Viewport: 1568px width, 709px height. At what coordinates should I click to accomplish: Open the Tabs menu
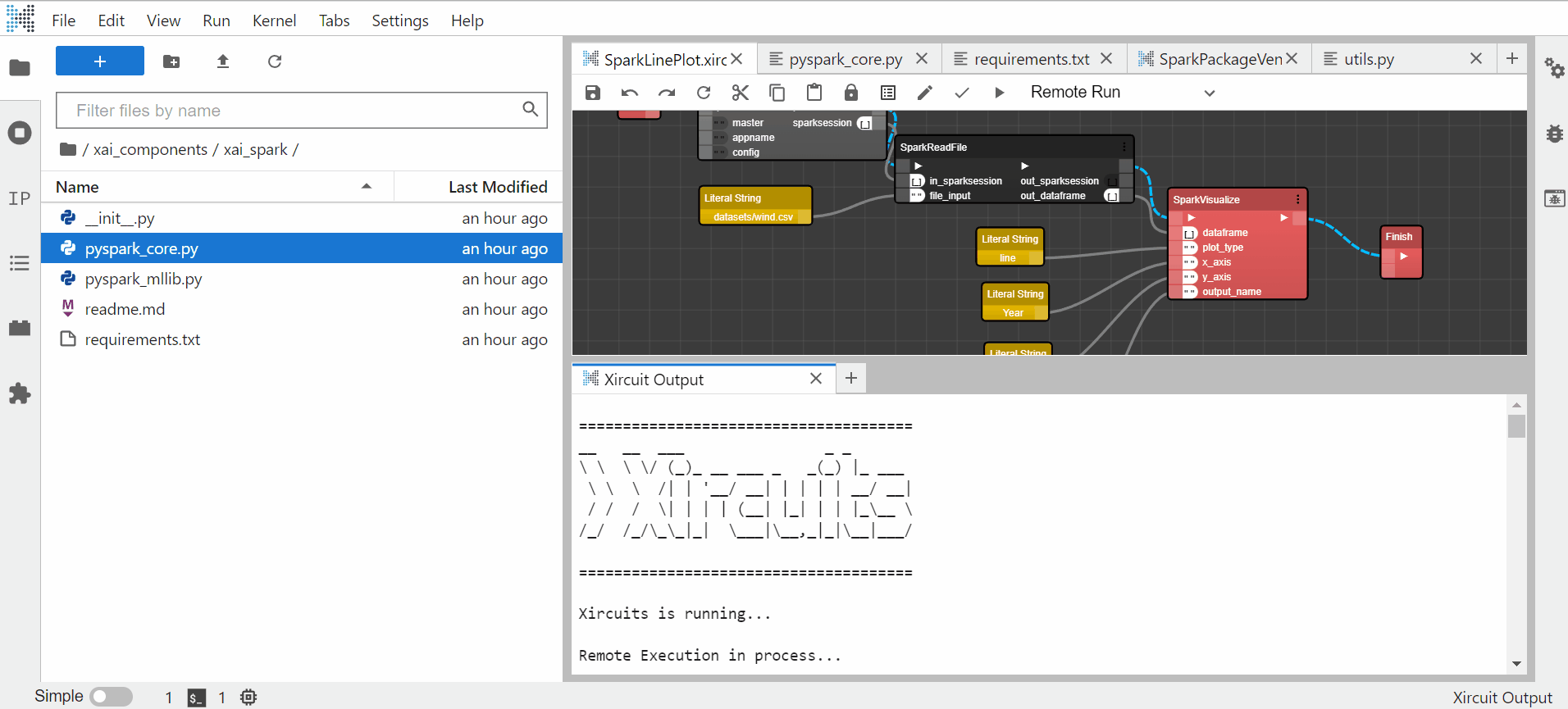(334, 20)
